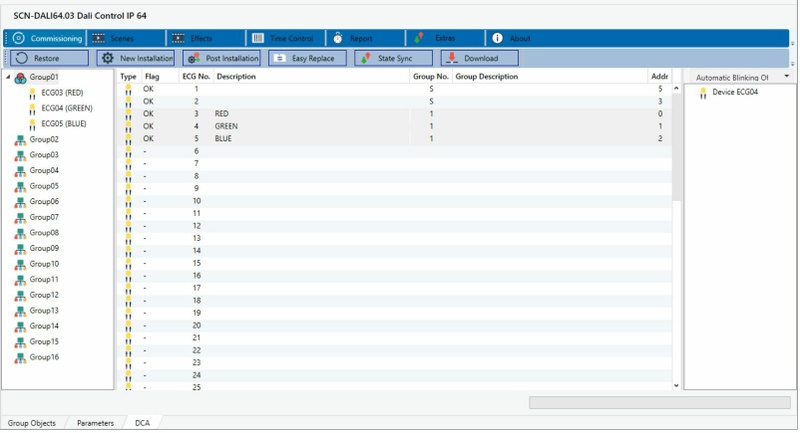Select Group01 icon in tree
The image size is (800, 433).
click(20, 78)
